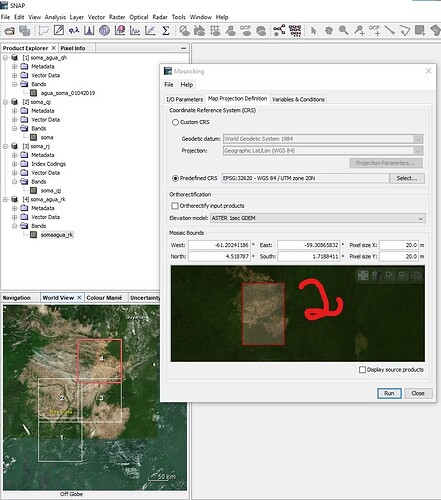Image resolution: width=441 pixels, height=500 pixels.
Task: Expand Metadata under [1] soma_agua_qh
Action: (14, 67)
